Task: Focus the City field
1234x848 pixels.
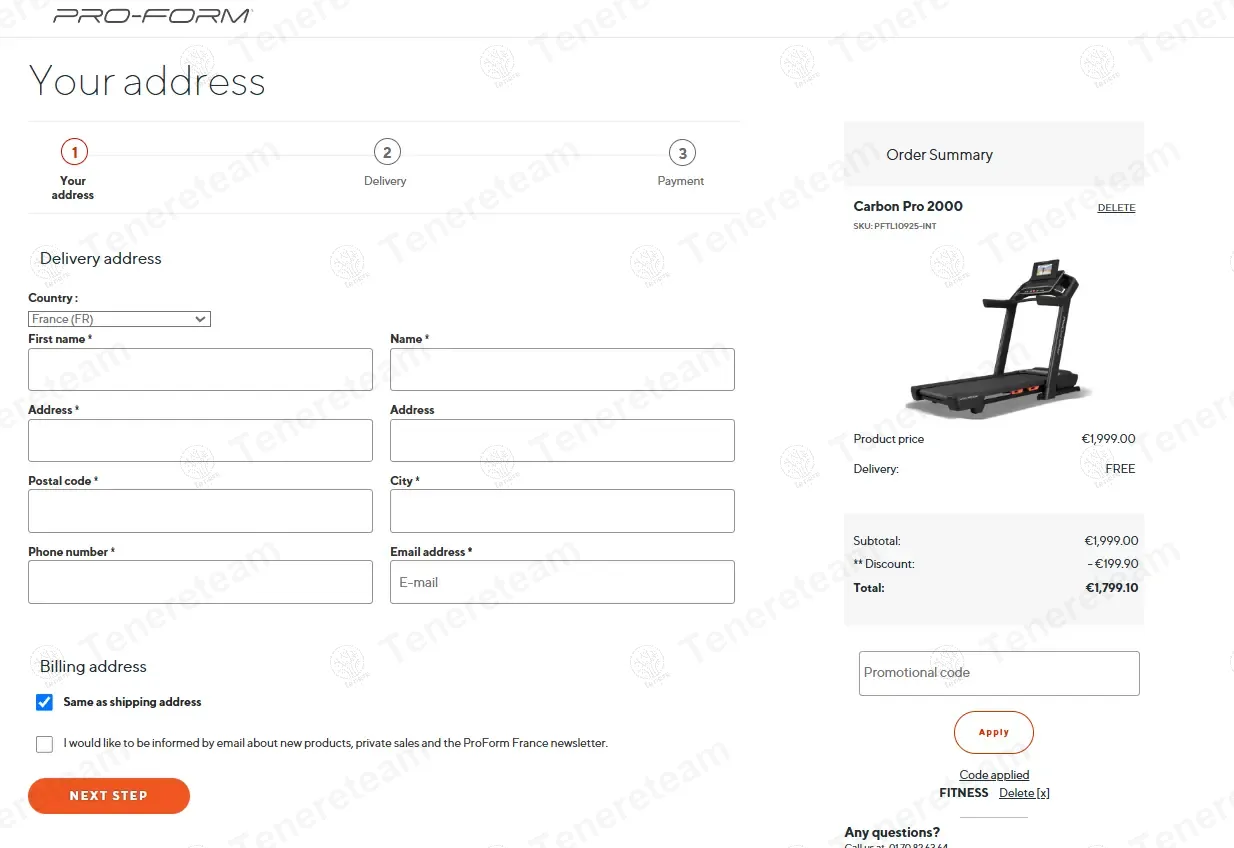Action: tap(562, 511)
